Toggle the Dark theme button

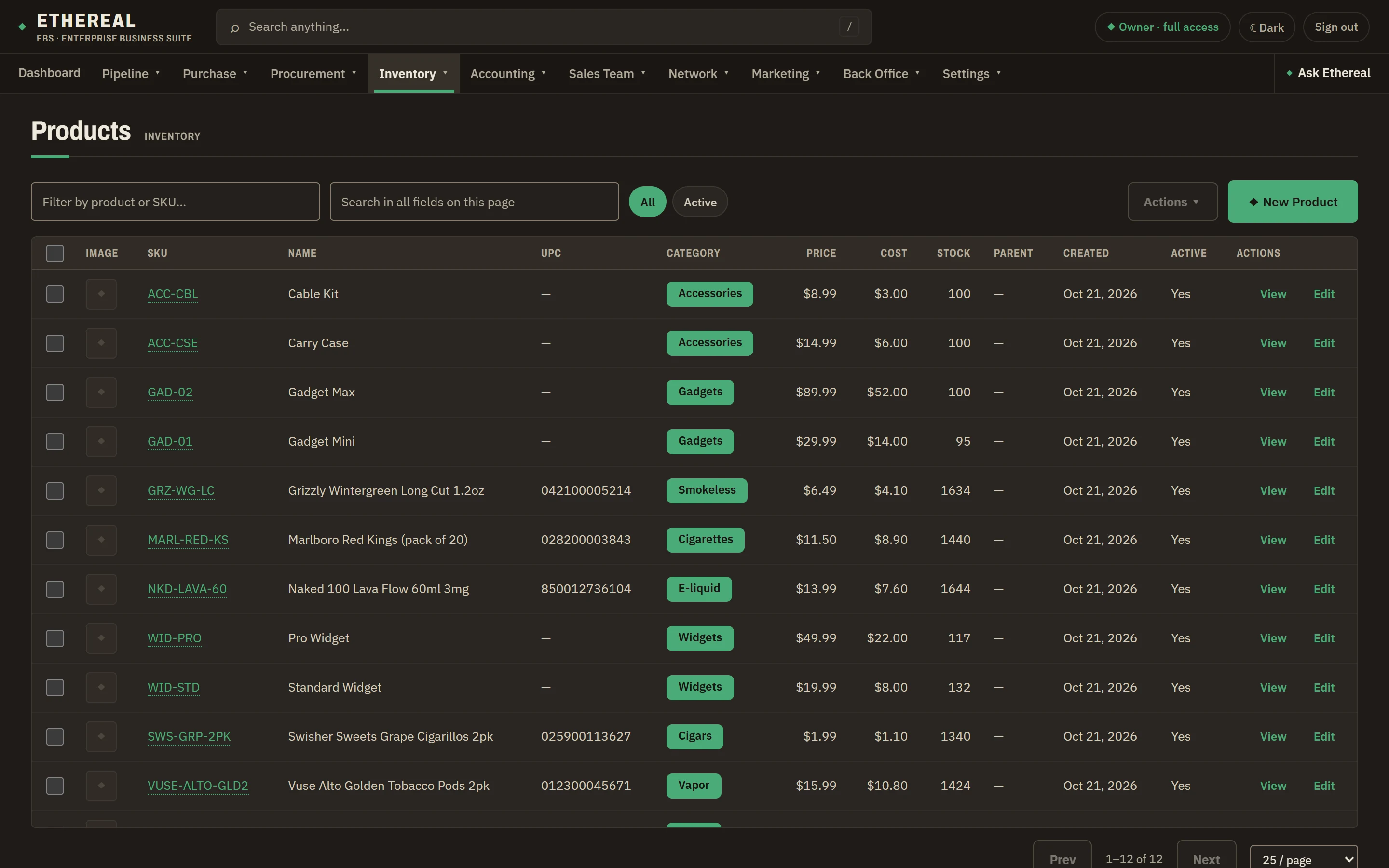coord(1266,27)
